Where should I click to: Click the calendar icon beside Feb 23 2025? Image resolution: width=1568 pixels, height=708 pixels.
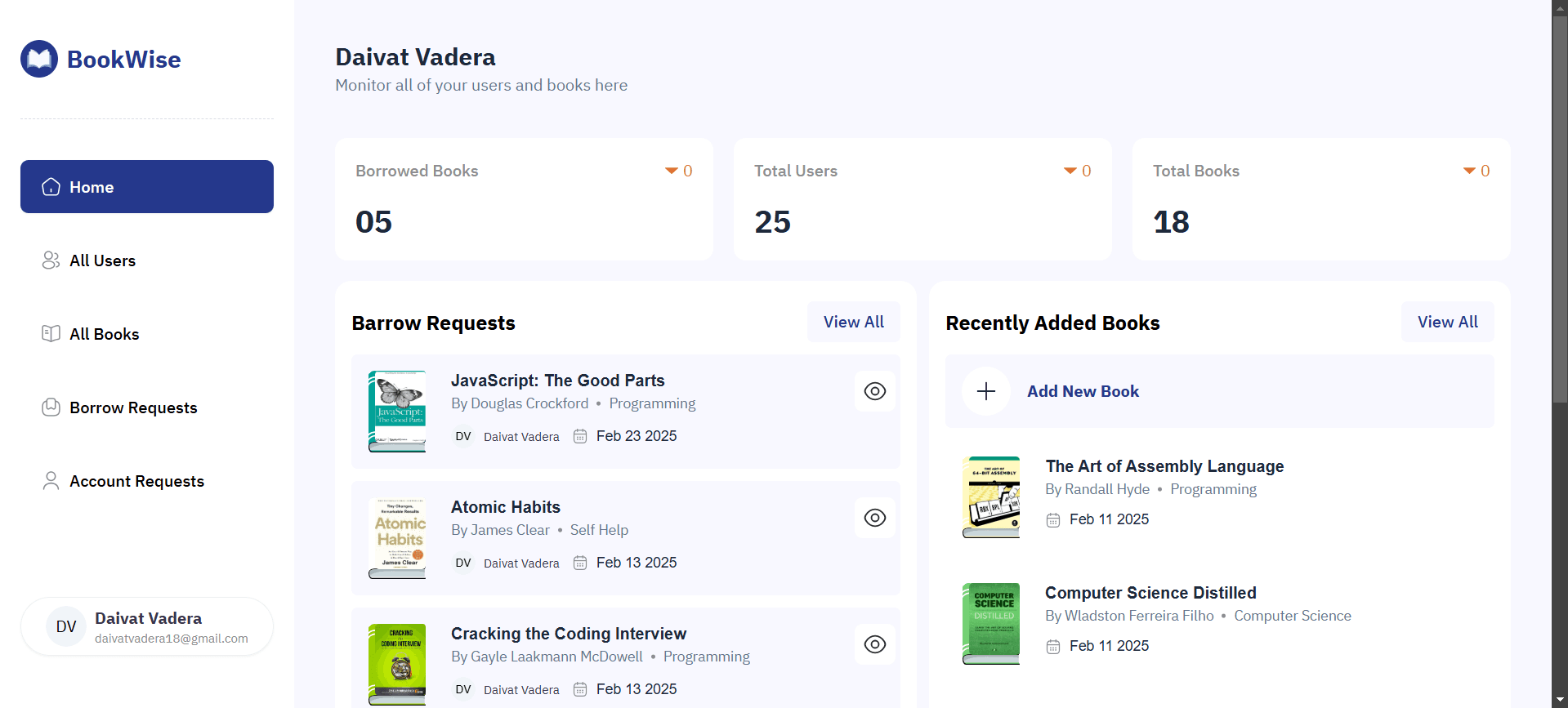(580, 436)
